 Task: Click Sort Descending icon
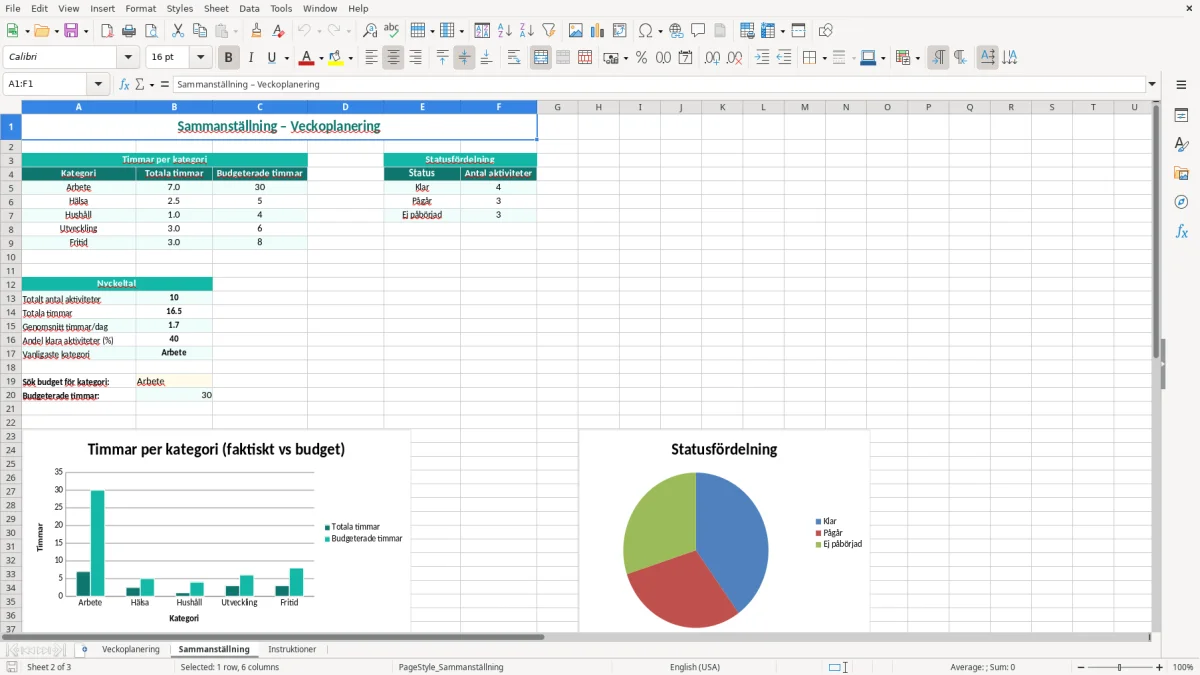527,31
